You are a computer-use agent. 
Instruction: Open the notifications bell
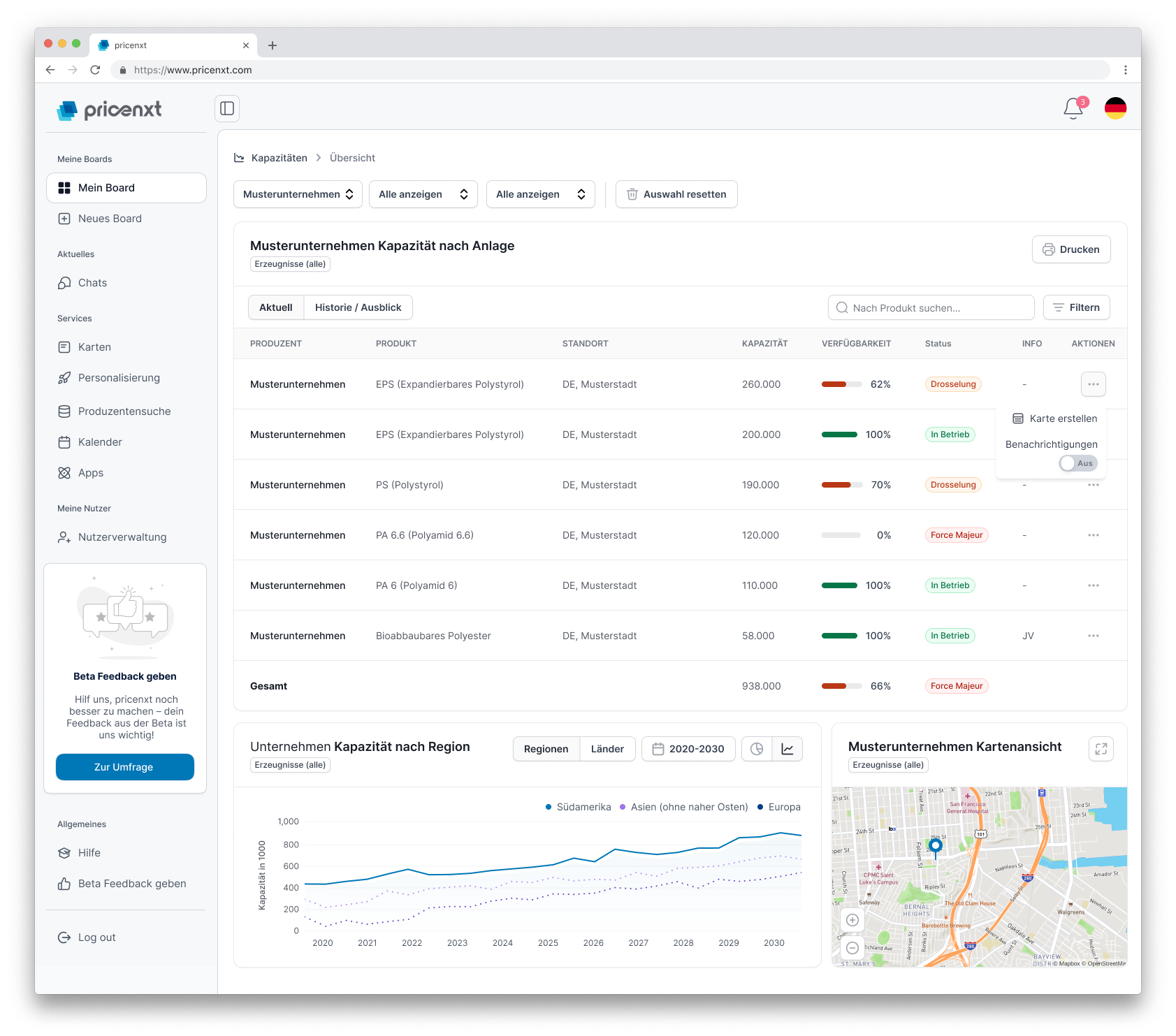1073,108
